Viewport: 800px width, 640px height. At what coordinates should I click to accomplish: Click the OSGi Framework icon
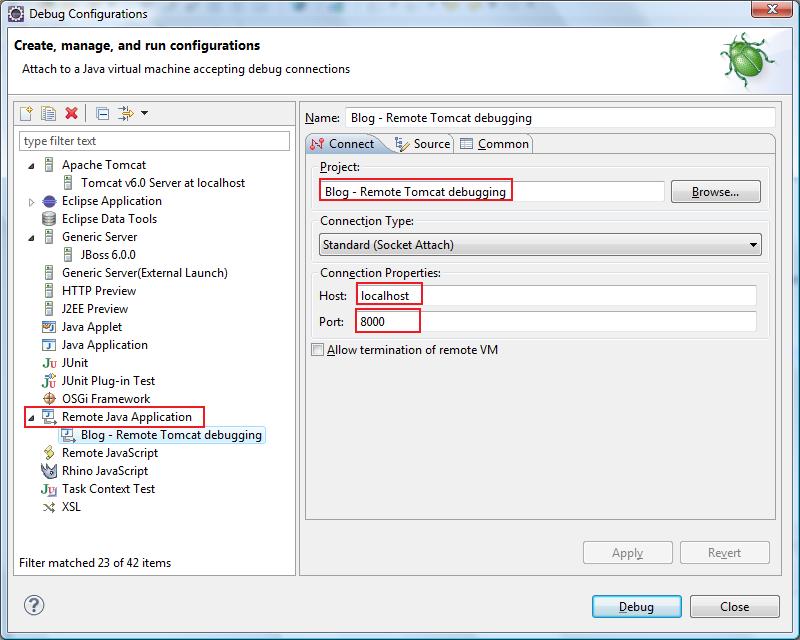(x=49, y=399)
